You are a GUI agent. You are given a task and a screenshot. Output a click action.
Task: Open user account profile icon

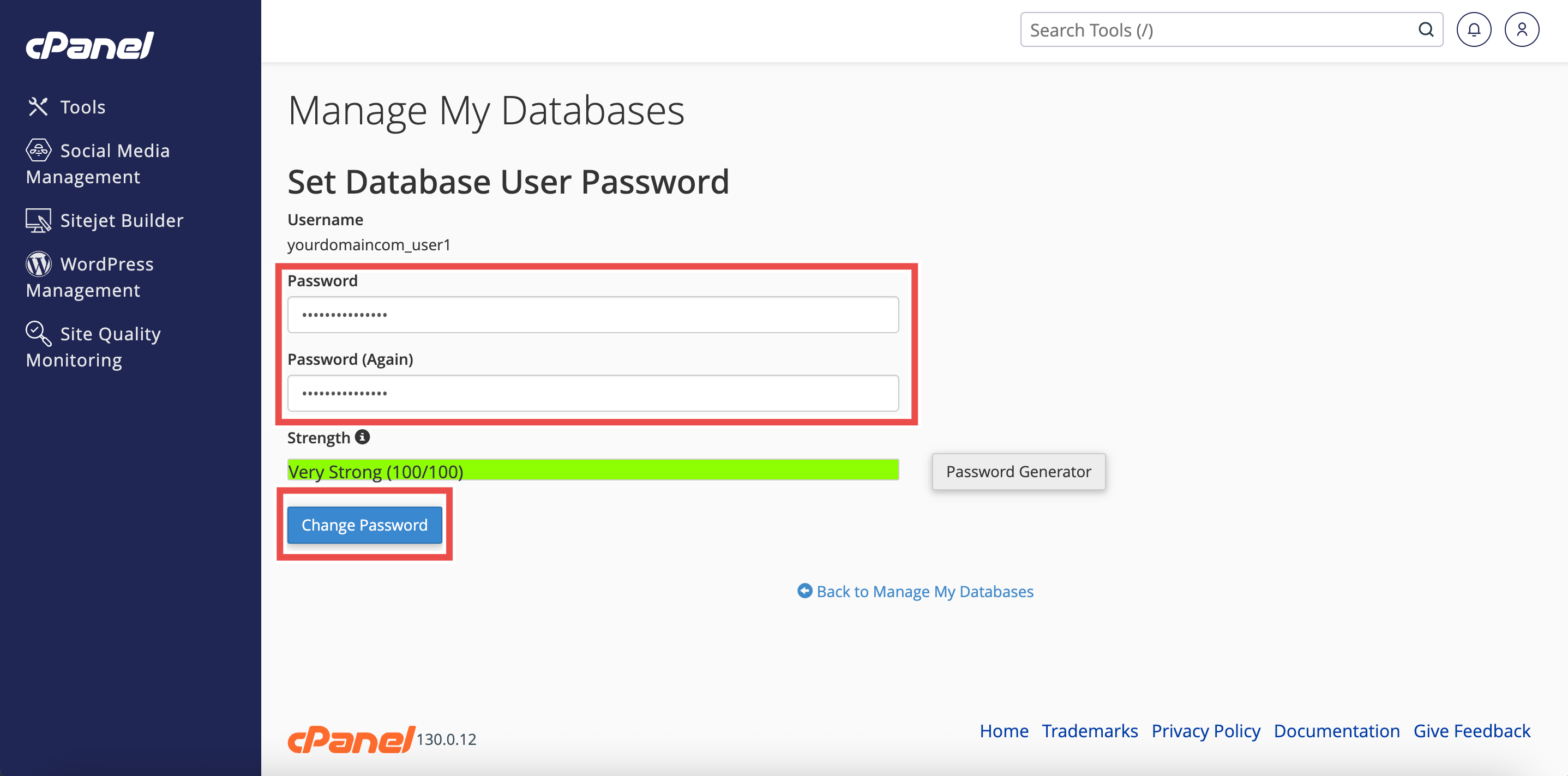1522,30
